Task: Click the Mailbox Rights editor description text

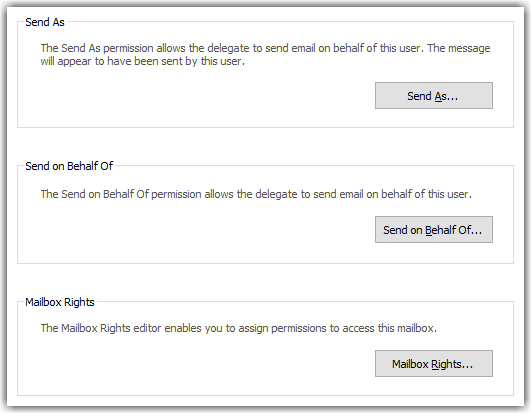Action: 239,328
